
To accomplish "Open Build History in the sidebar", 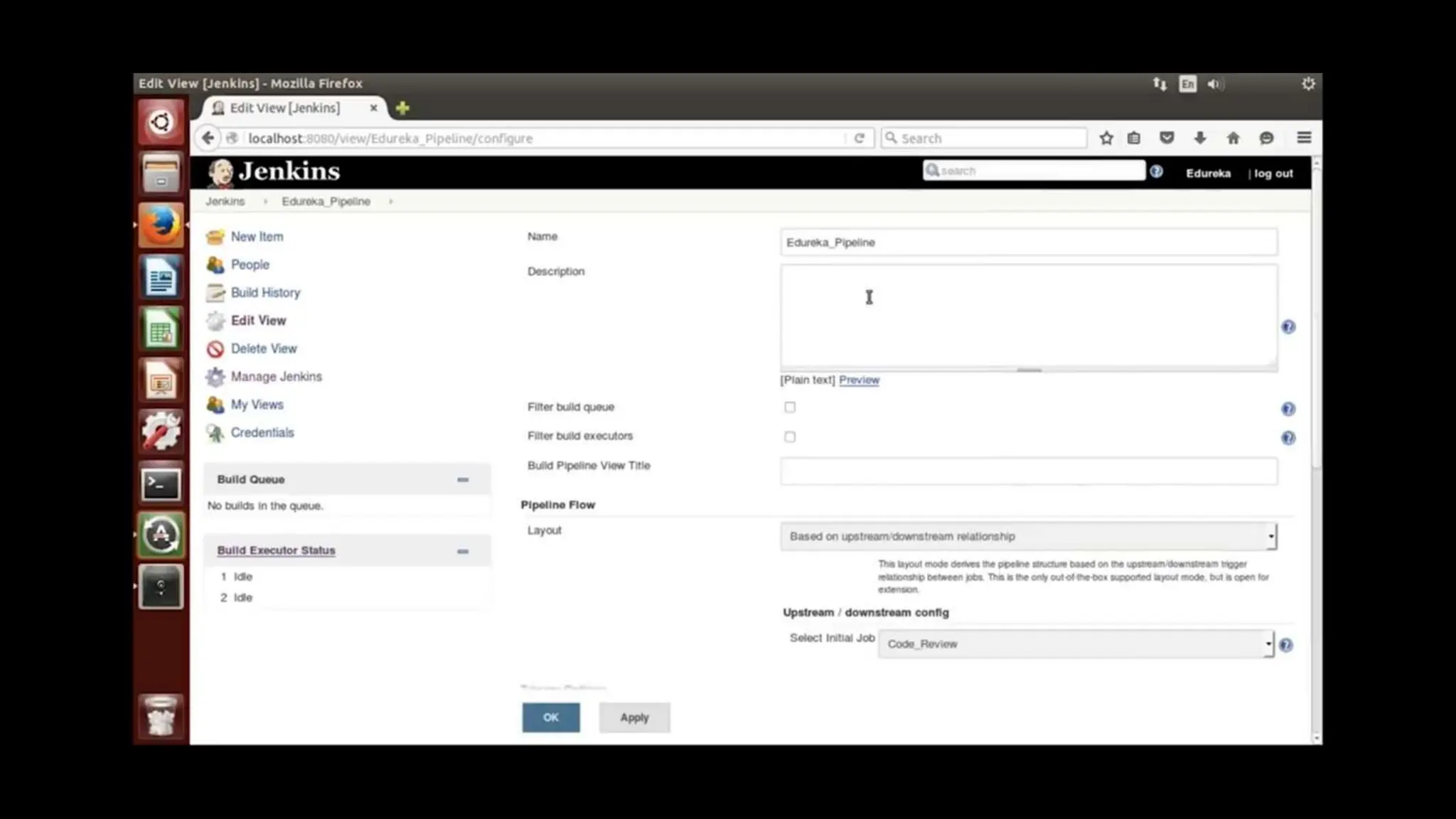I will pos(265,293).
